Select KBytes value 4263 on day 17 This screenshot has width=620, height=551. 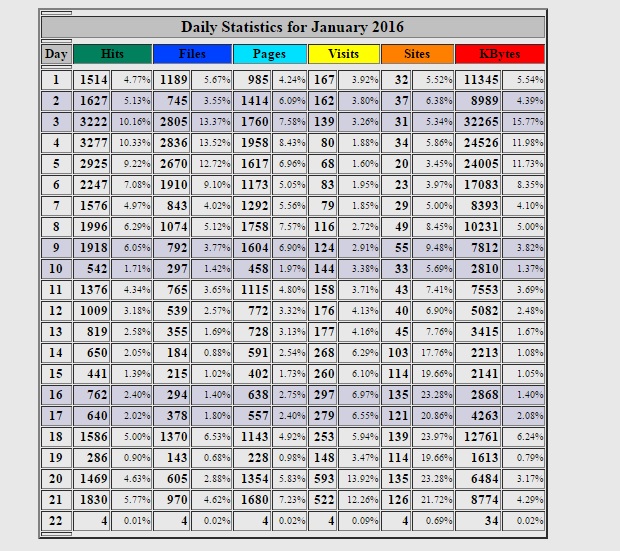pos(478,415)
